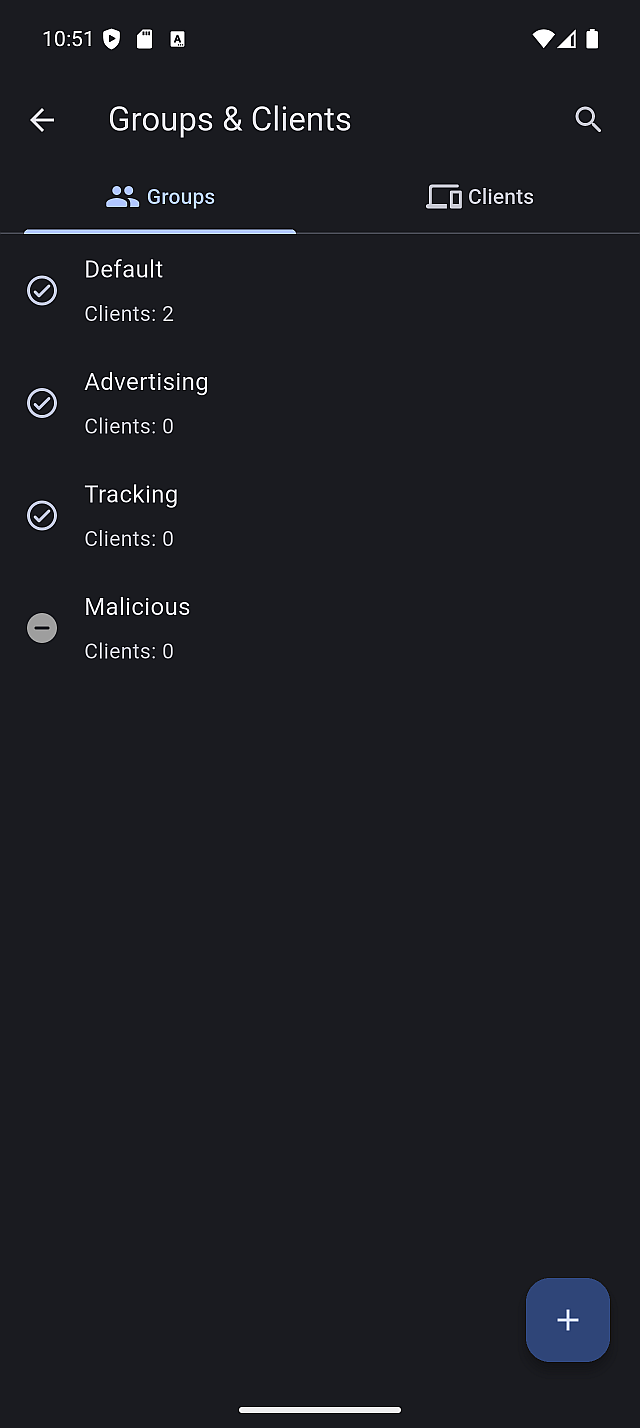
Task: Open search with the magnifier icon
Action: click(x=588, y=120)
